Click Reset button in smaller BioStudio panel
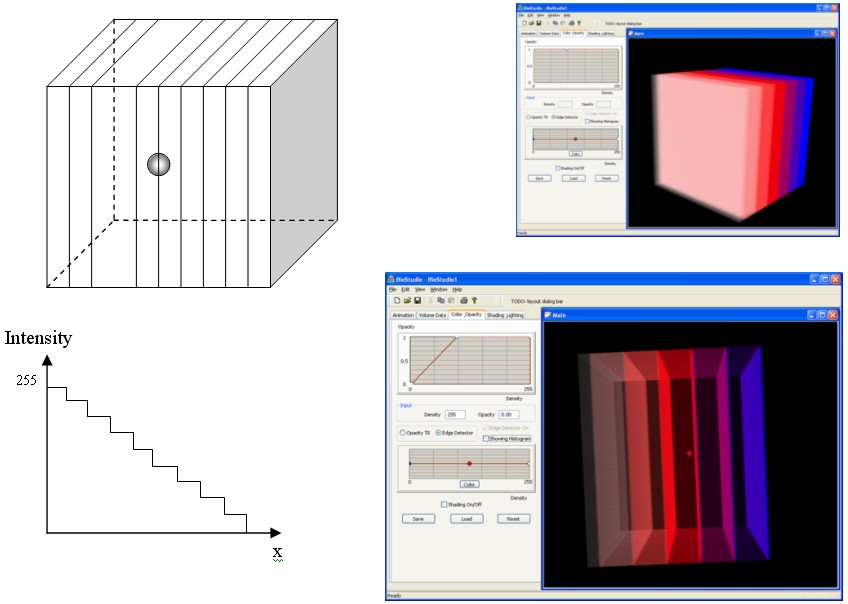The width and height of the screenshot is (848, 604). point(606,178)
